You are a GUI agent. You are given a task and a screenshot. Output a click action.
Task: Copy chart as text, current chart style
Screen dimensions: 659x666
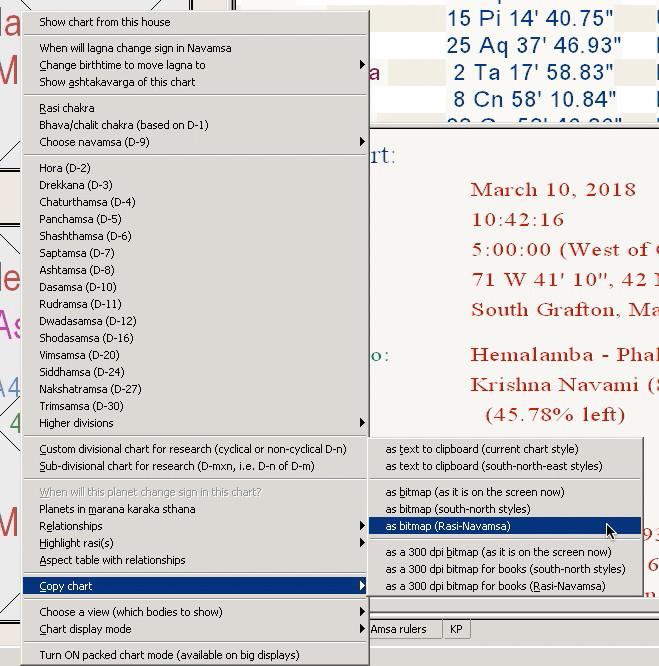(482, 449)
